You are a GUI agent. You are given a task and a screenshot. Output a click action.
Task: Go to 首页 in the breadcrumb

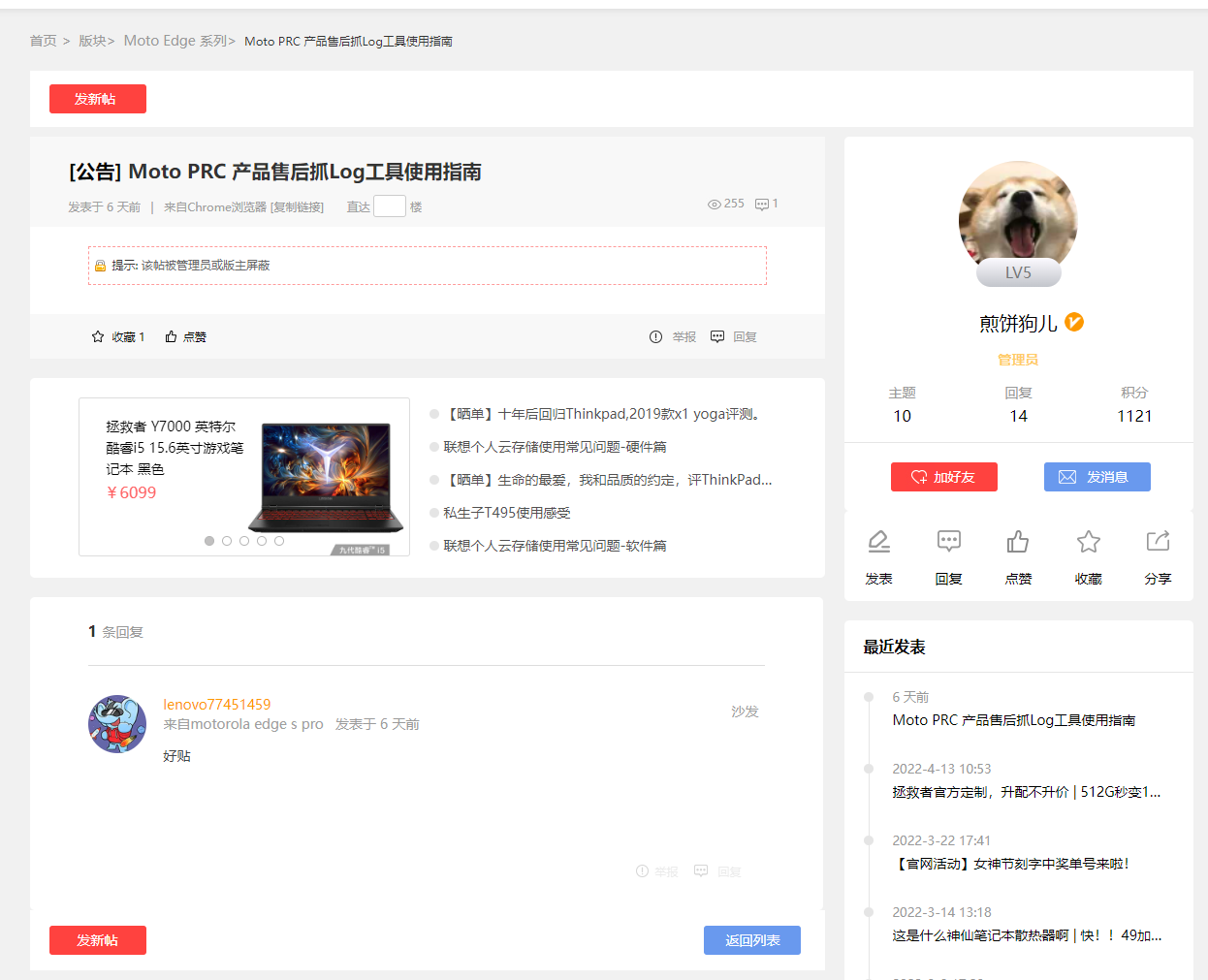pyautogui.click(x=43, y=41)
